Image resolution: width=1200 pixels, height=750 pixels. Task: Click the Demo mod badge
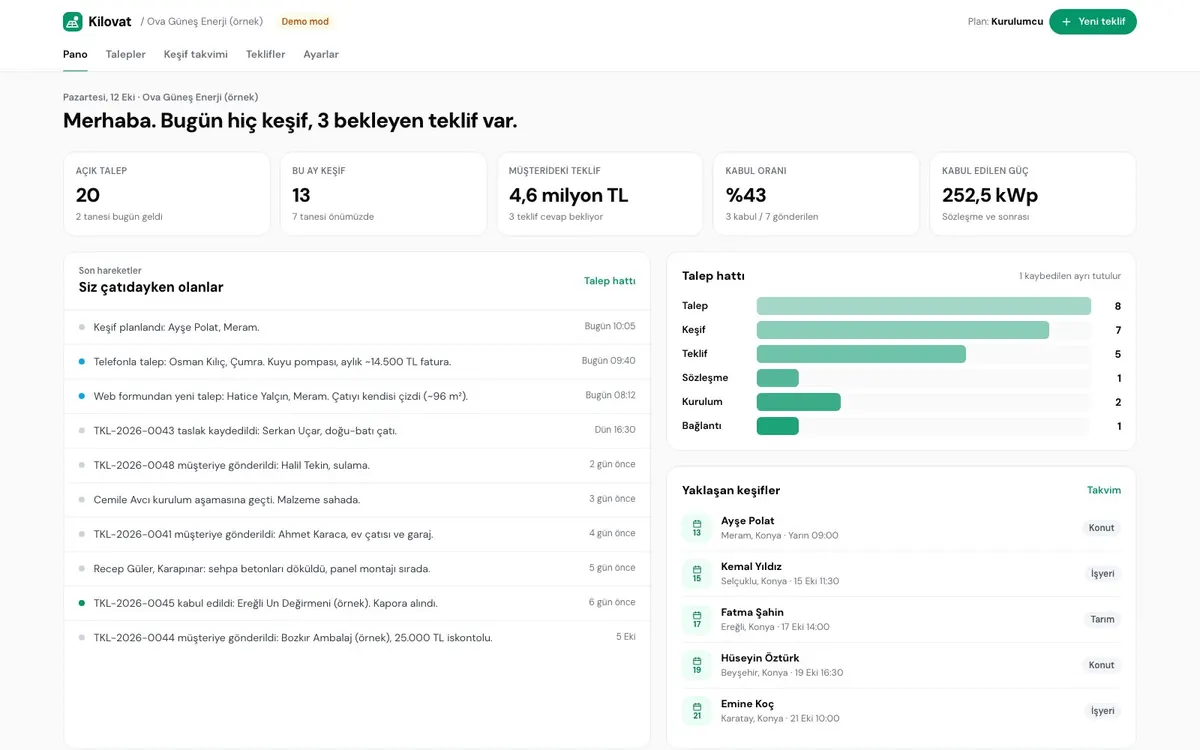coord(305,21)
